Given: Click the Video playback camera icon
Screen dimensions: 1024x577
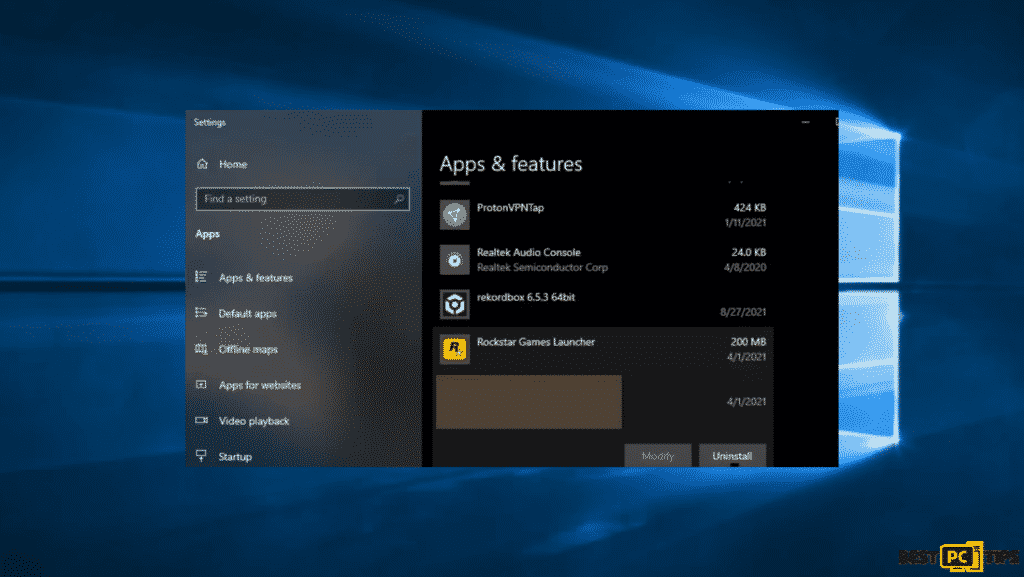Looking at the screenshot, I should click(x=201, y=420).
